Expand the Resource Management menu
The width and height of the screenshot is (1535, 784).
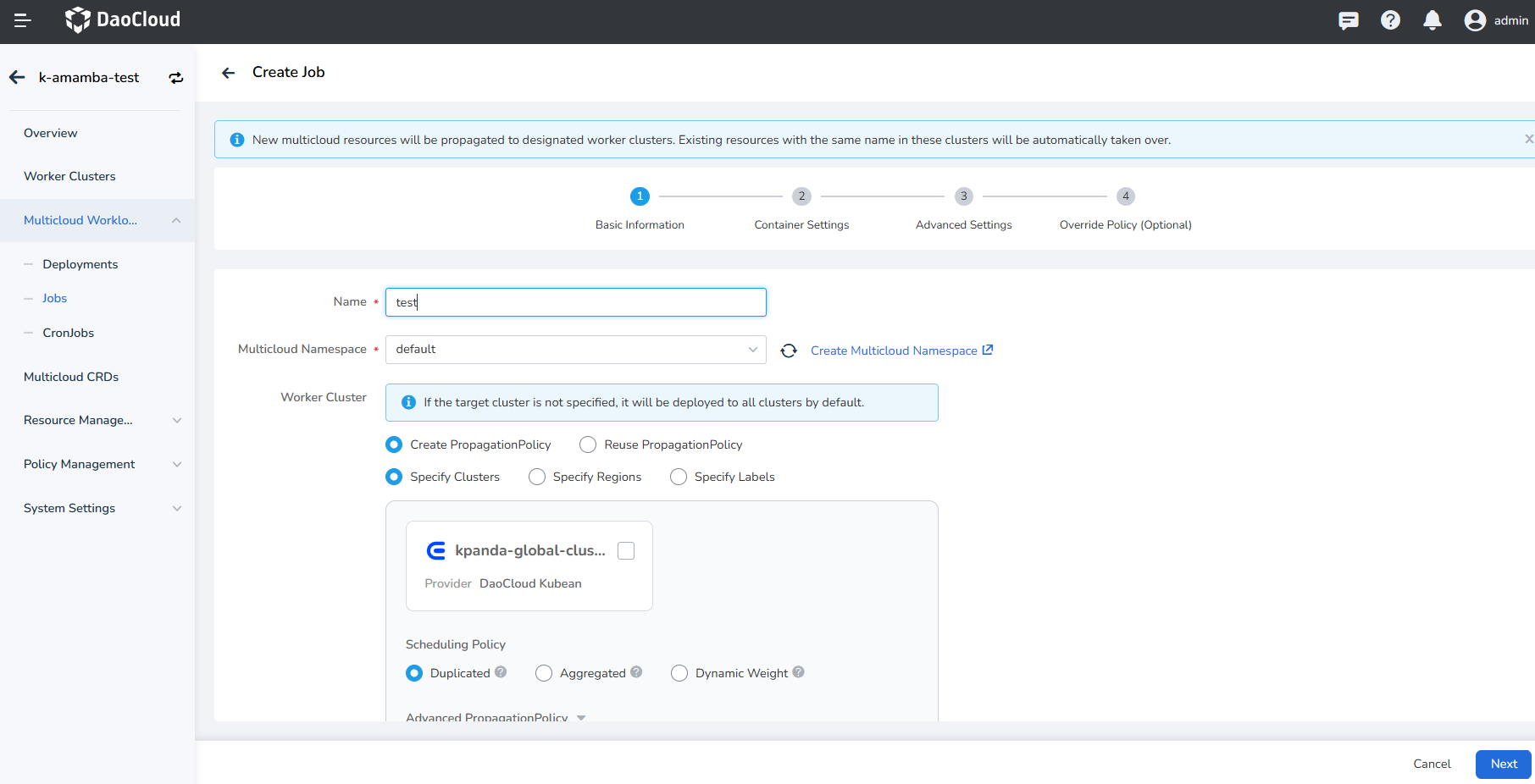click(x=102, y=420)
